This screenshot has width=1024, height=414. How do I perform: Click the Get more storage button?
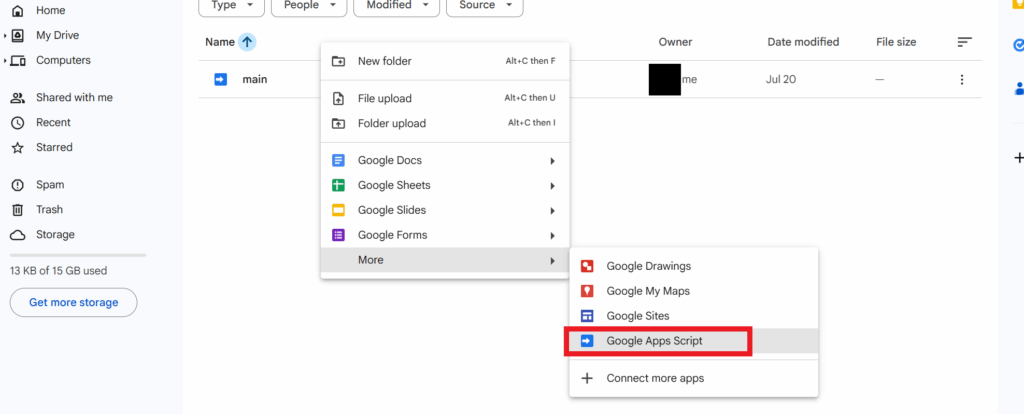[74, 302]
